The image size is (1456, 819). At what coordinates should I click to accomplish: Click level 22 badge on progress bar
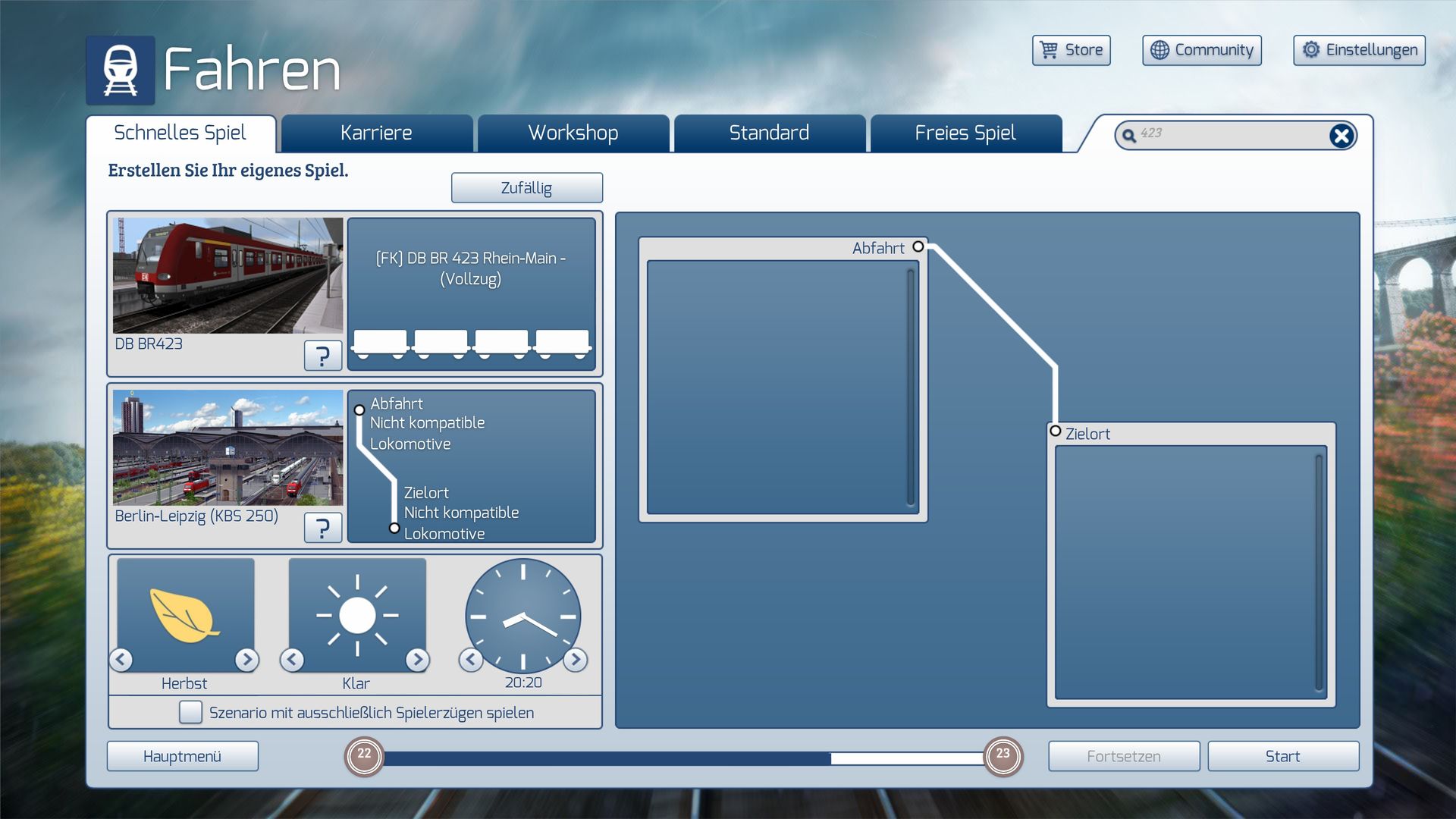click(364, 755)
